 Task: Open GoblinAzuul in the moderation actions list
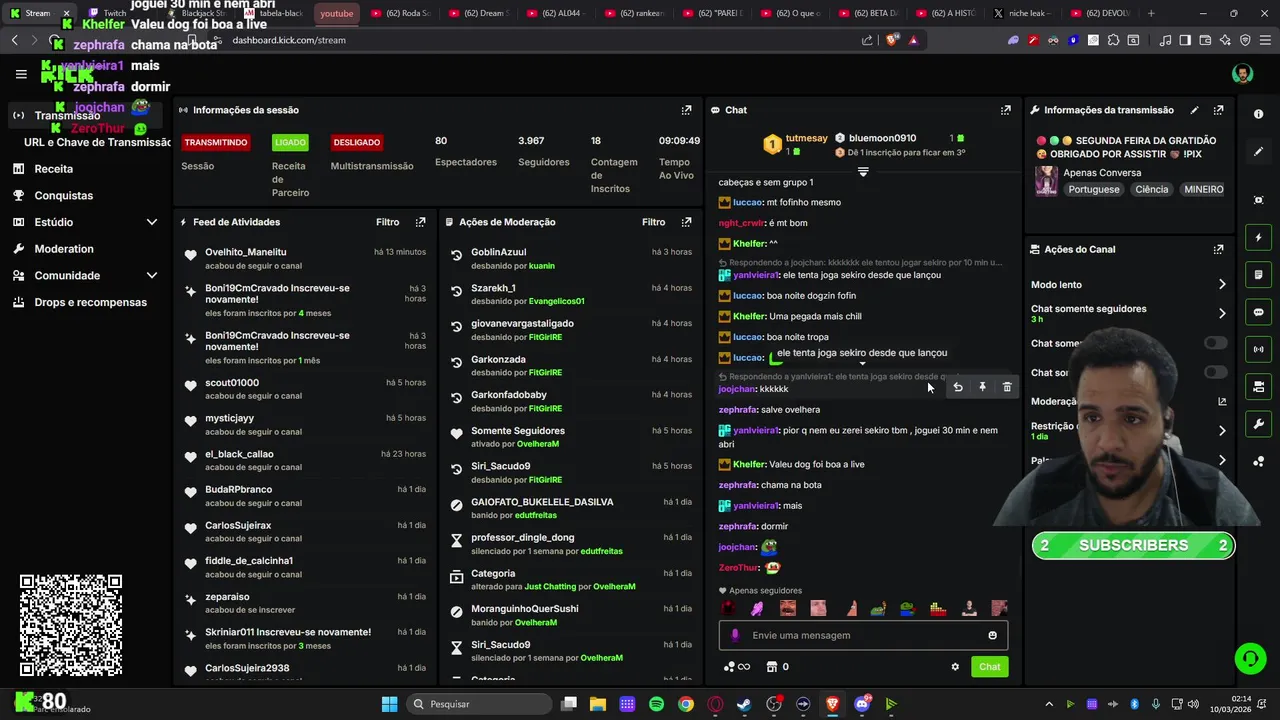[x=498, y=252]
